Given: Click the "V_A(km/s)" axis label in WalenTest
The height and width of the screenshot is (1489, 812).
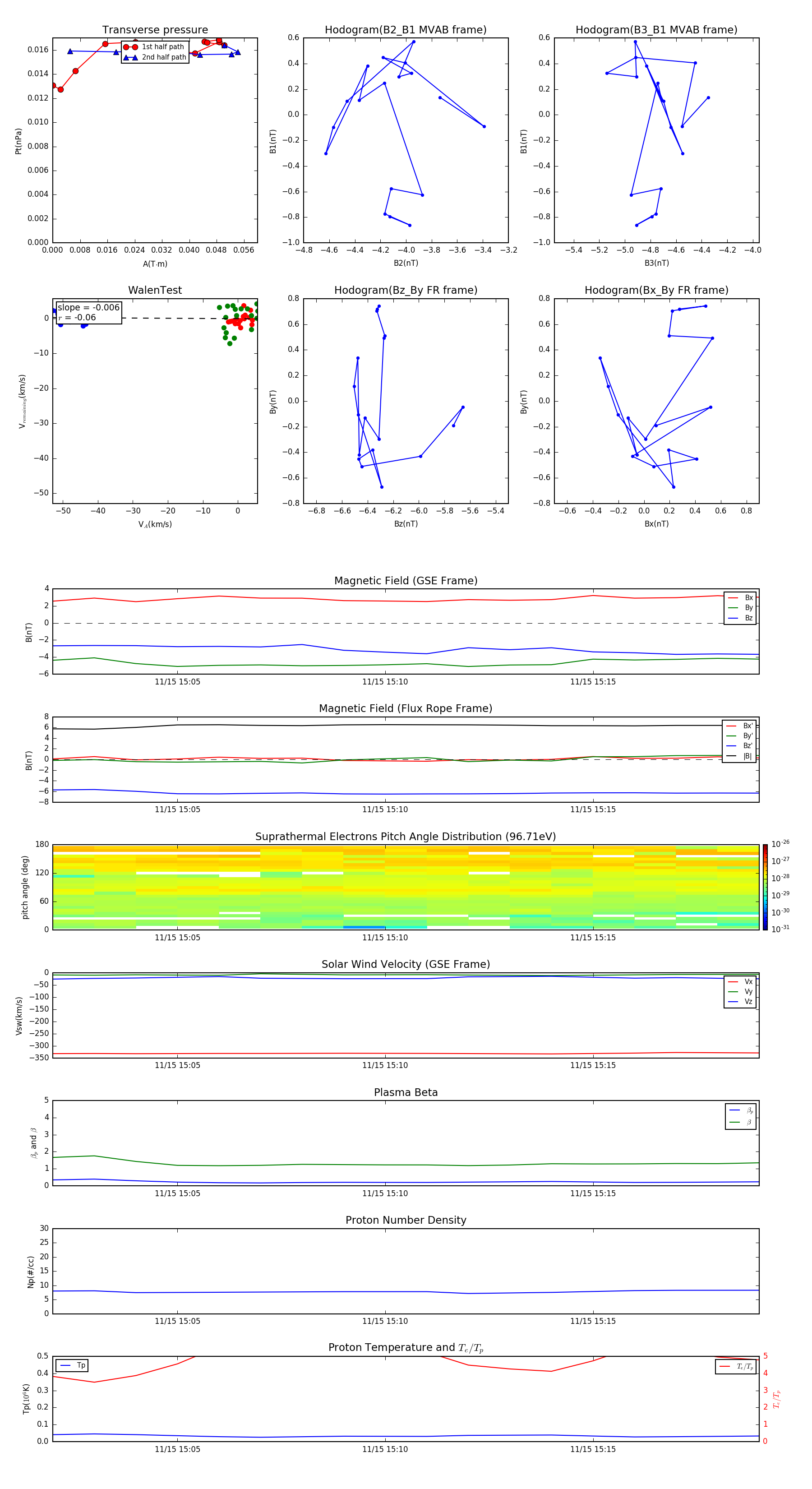Looking at the screenshot, I should tap(155, 524).
